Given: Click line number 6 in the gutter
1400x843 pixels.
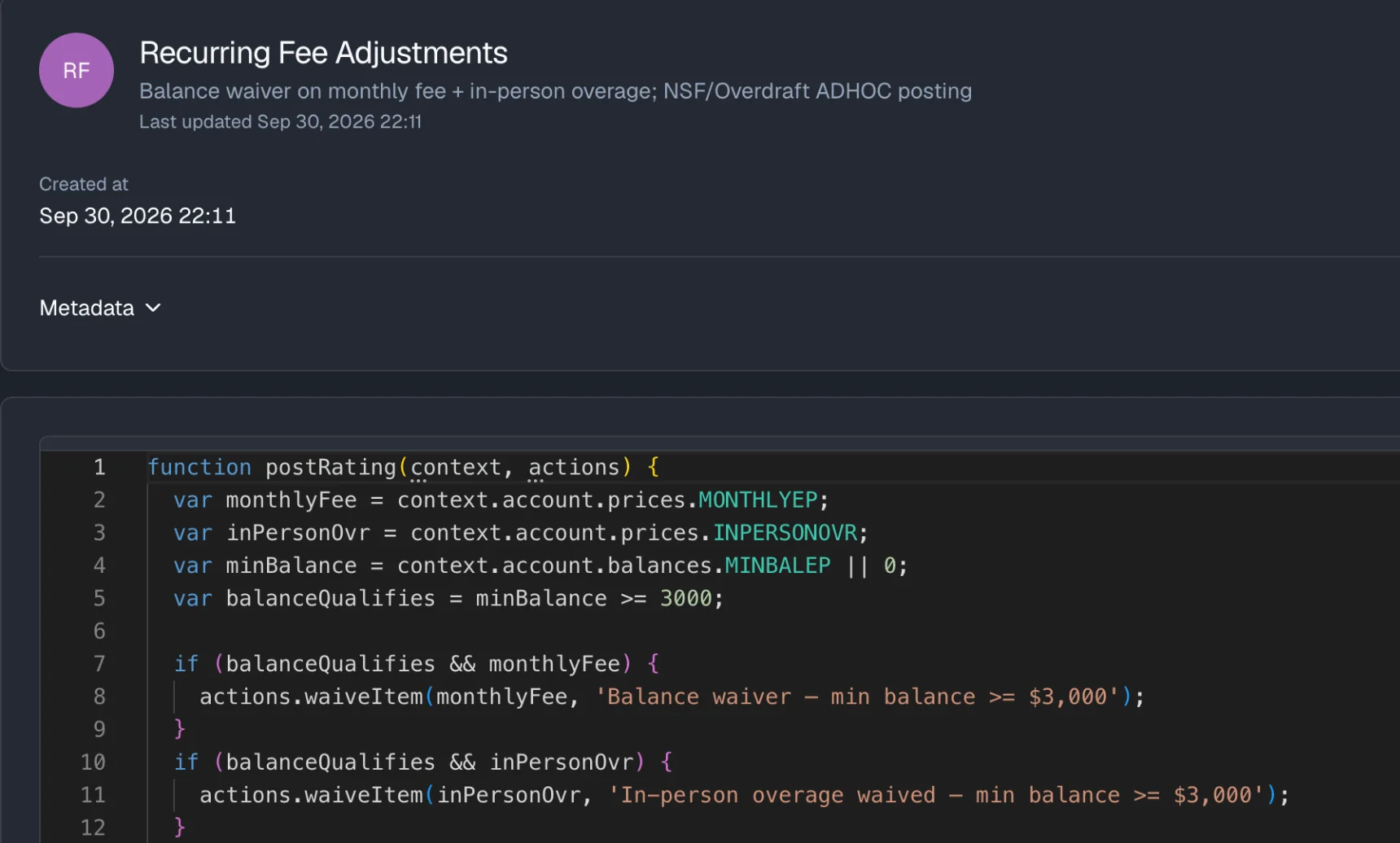Looking at the screenshot, I should click(x=99, y=631).
